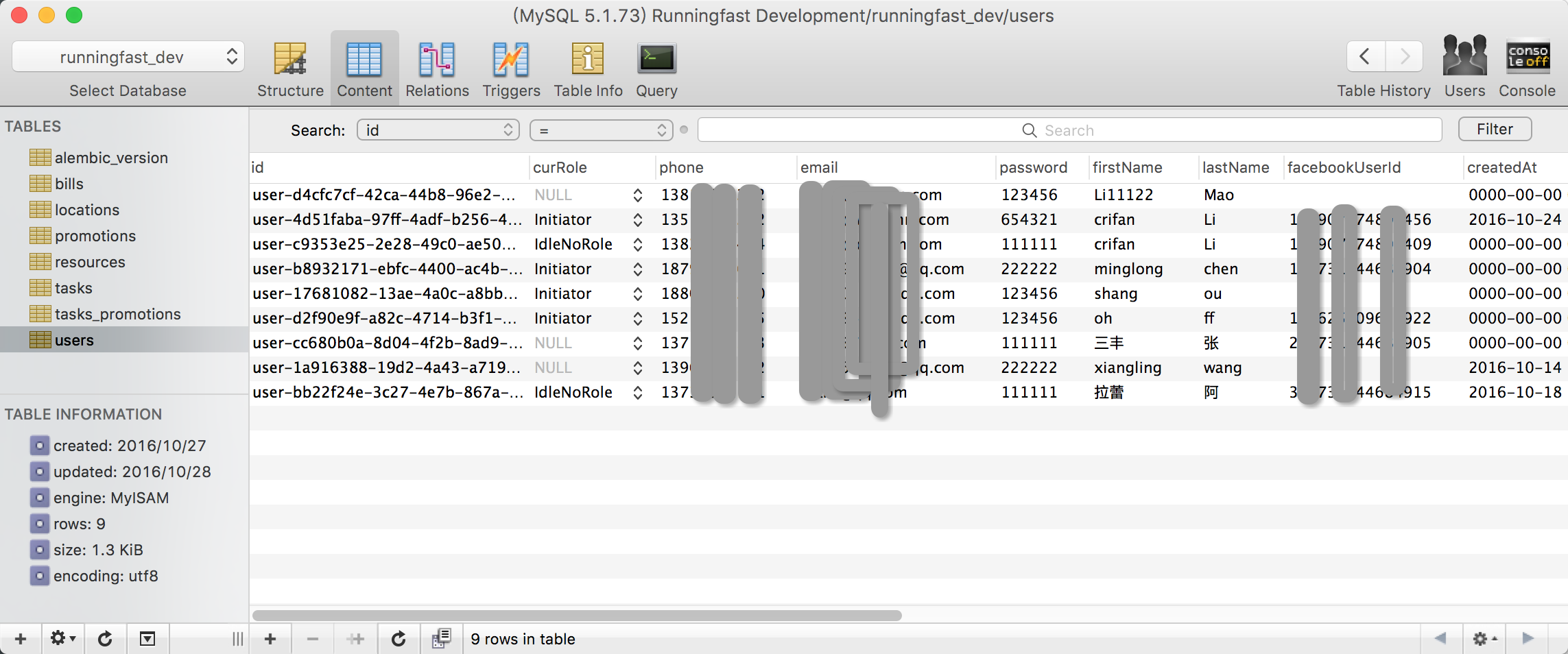Show the Table Info view
Screen dimensions: 1568x654
tap(588, 69)
